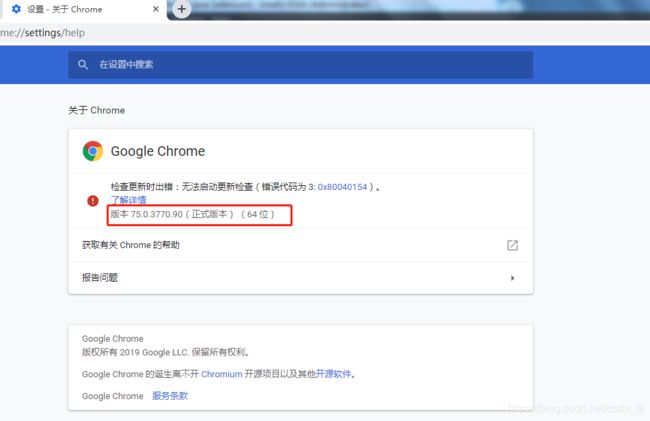
Task: Click the settings gear icon on the tab
Action: [16, 9]
